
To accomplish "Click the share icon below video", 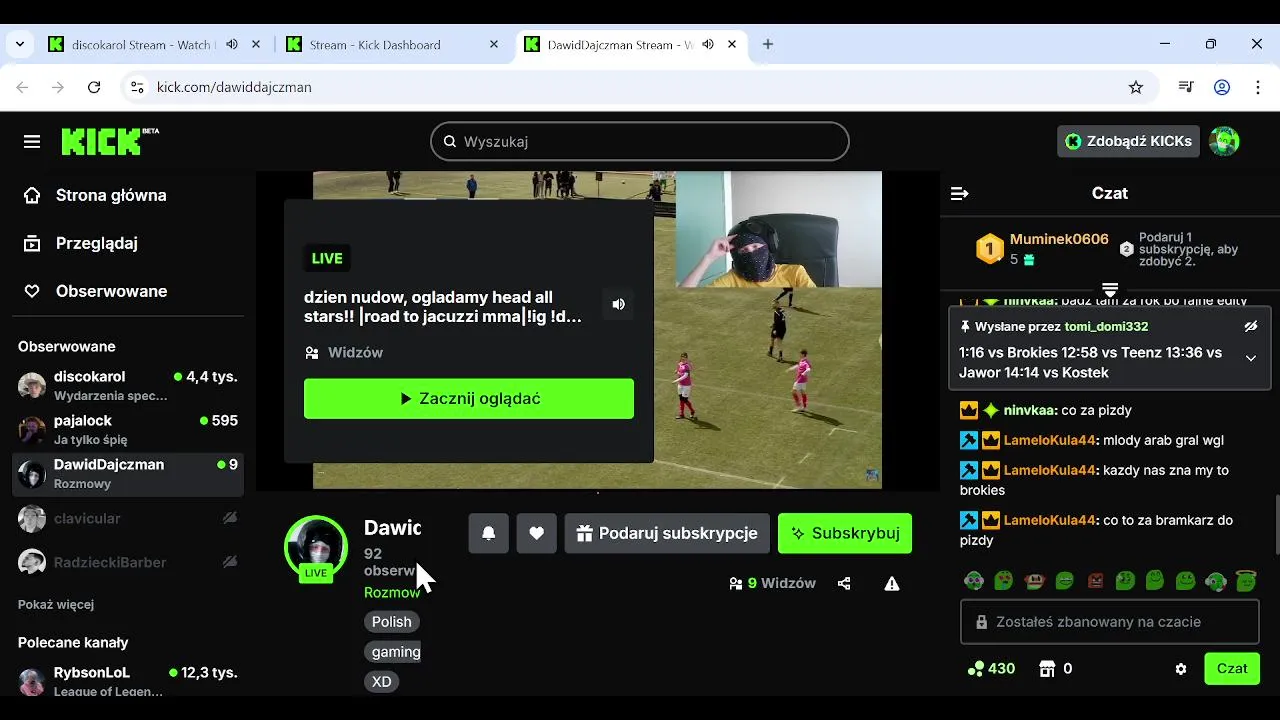I will (x=844, y=583).
